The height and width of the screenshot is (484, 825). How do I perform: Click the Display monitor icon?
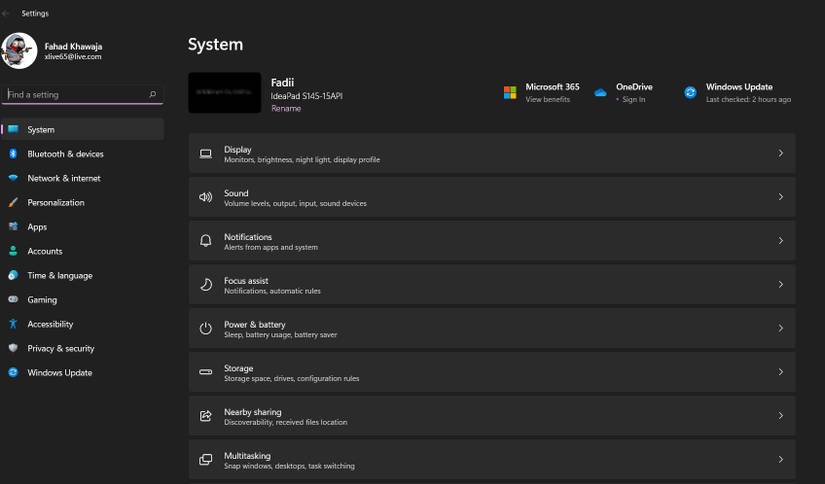coord(206,153)
